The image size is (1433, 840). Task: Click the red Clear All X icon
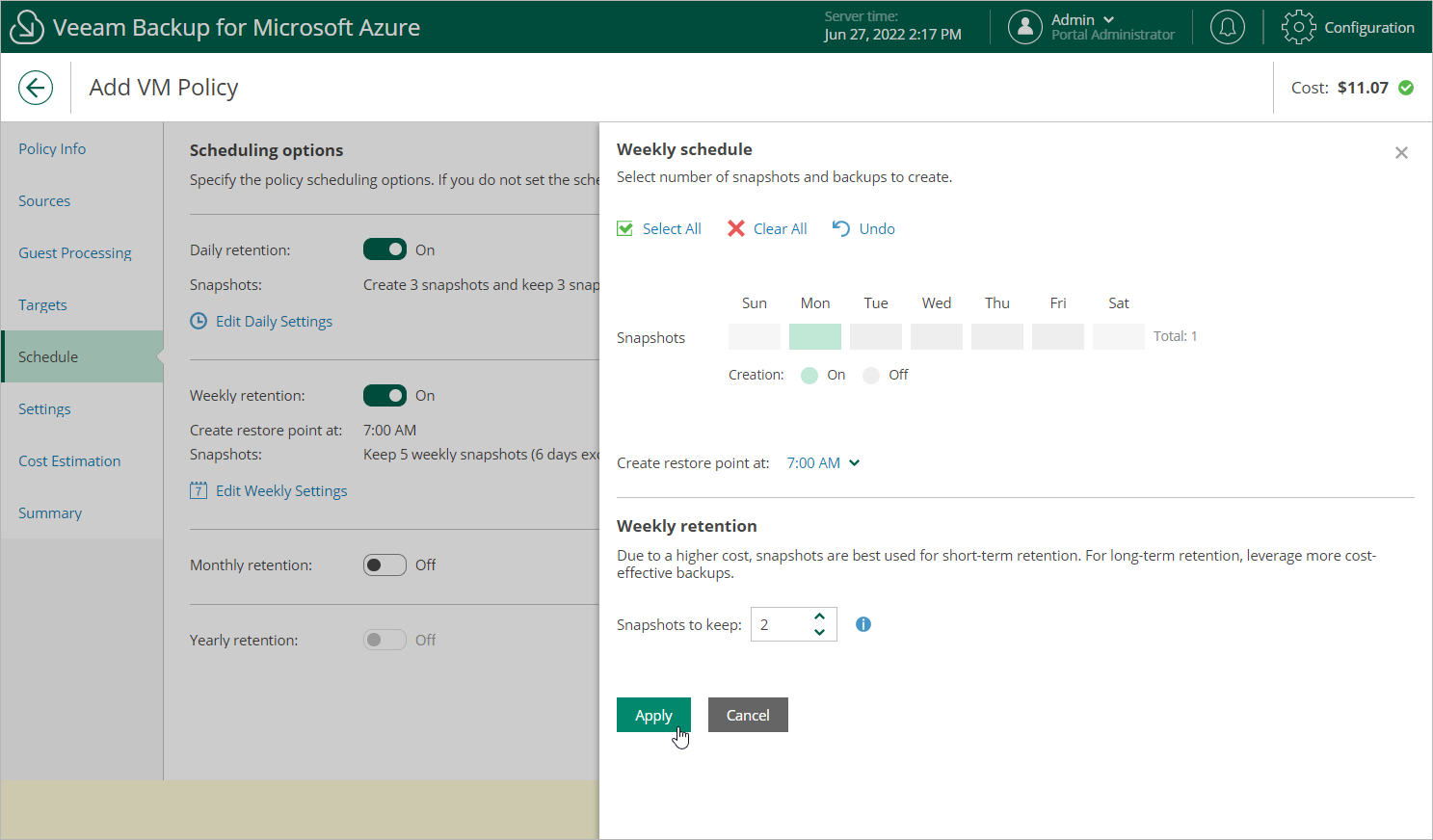click(x=736, y=228)
